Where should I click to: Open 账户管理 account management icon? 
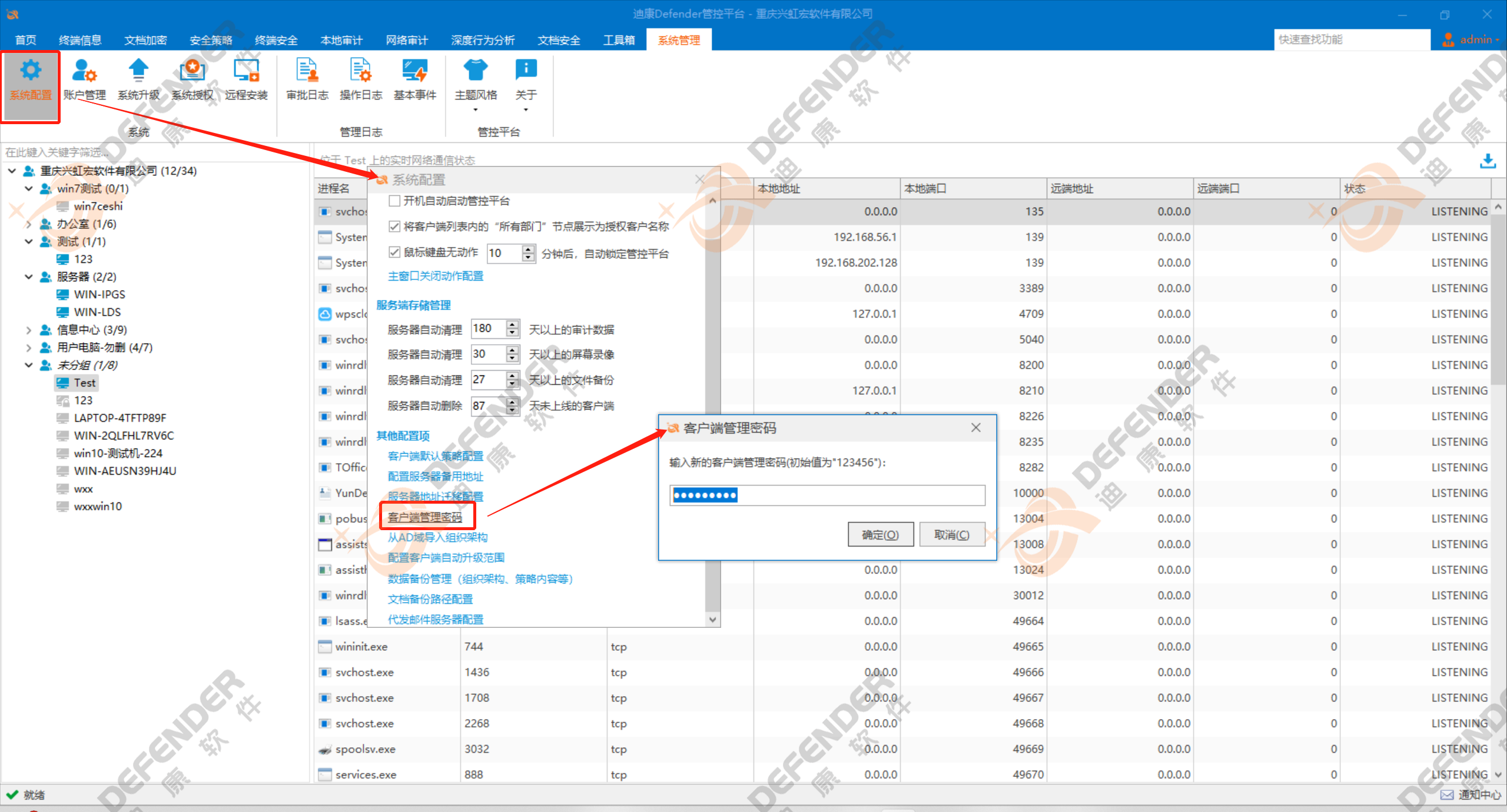click(x=84, y=71)
